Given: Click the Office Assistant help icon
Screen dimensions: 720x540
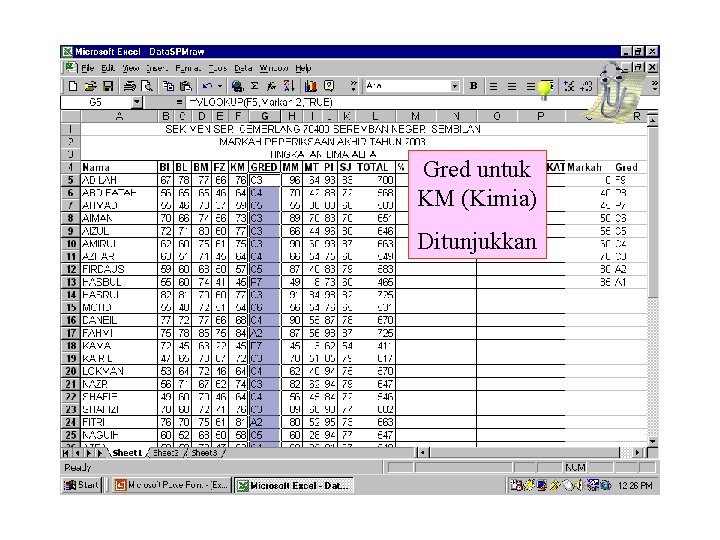Looking at the screenshot, I should pos(329,86).
